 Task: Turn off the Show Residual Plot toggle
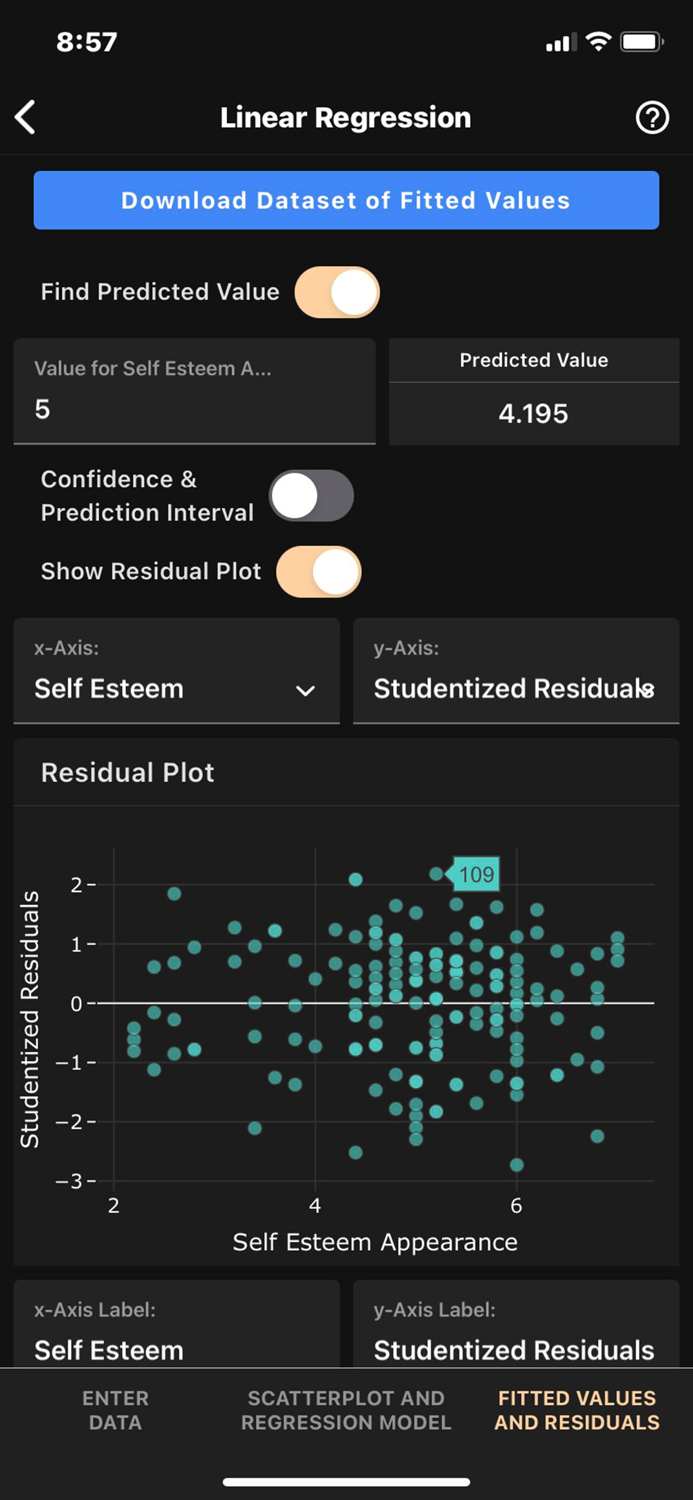[318, 571]
